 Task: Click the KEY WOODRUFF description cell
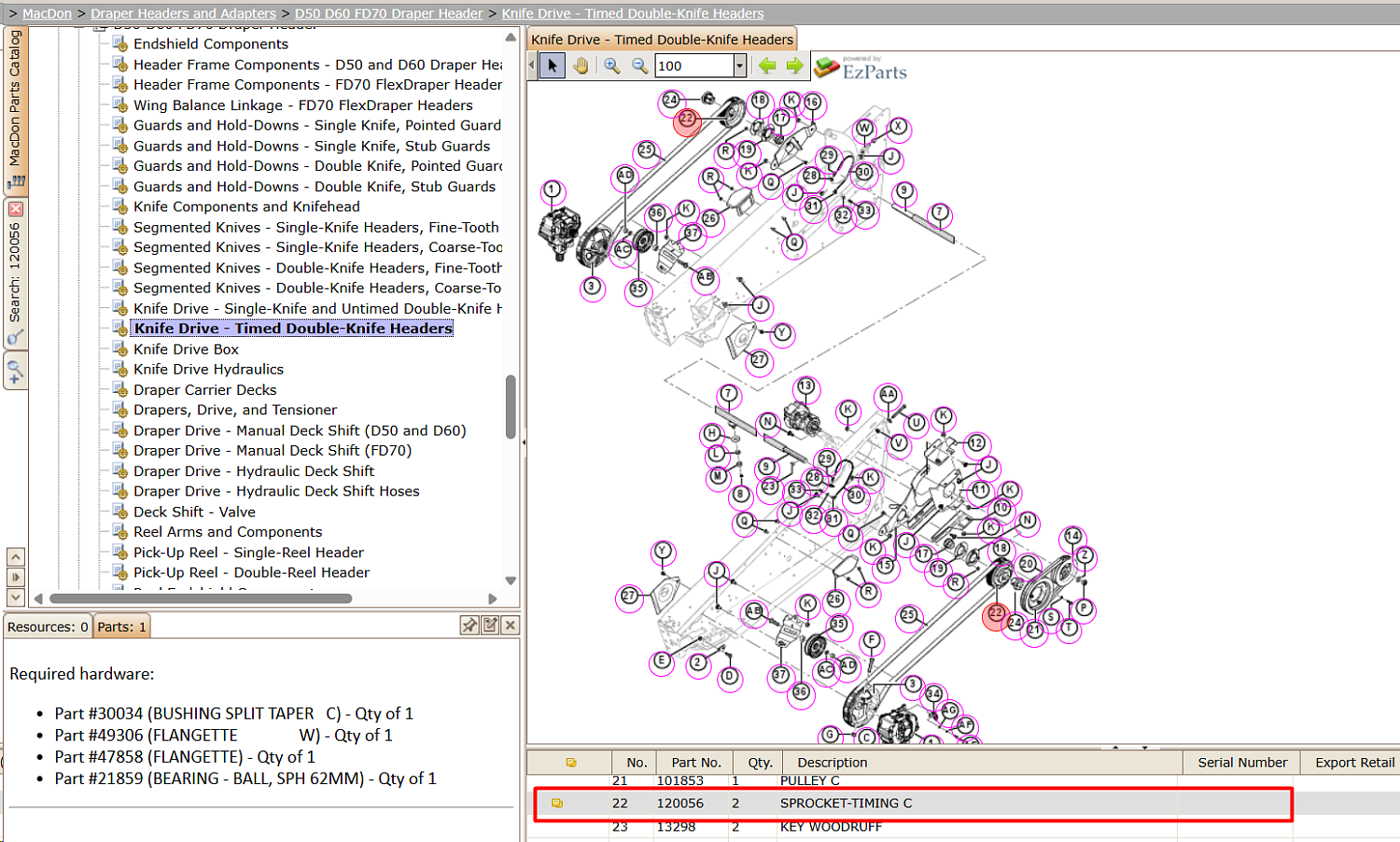click(x=831, y=827)
